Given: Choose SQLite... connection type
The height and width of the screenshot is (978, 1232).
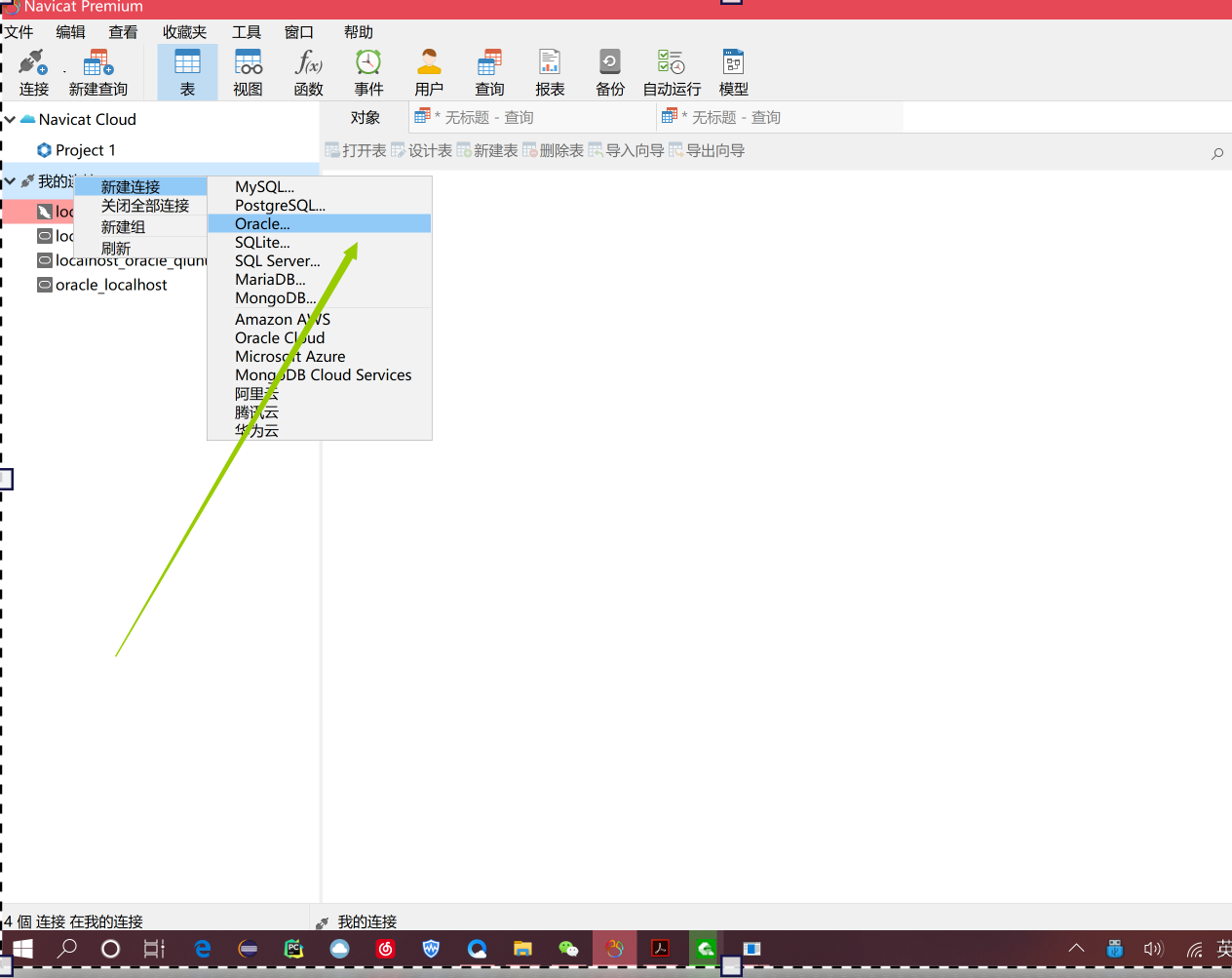Looking at the screenshot, I should 320,242.
